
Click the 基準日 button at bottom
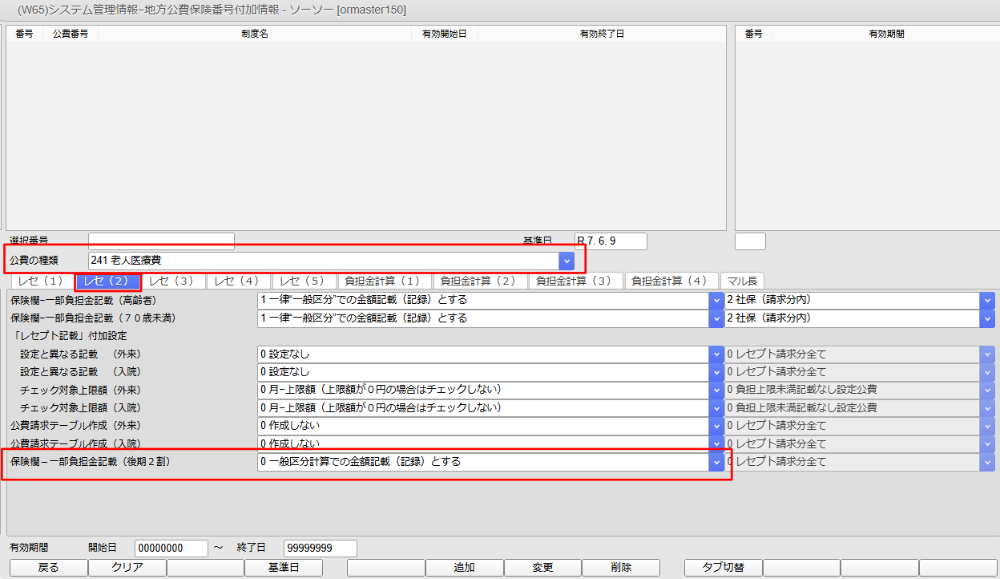pos(282,568)
